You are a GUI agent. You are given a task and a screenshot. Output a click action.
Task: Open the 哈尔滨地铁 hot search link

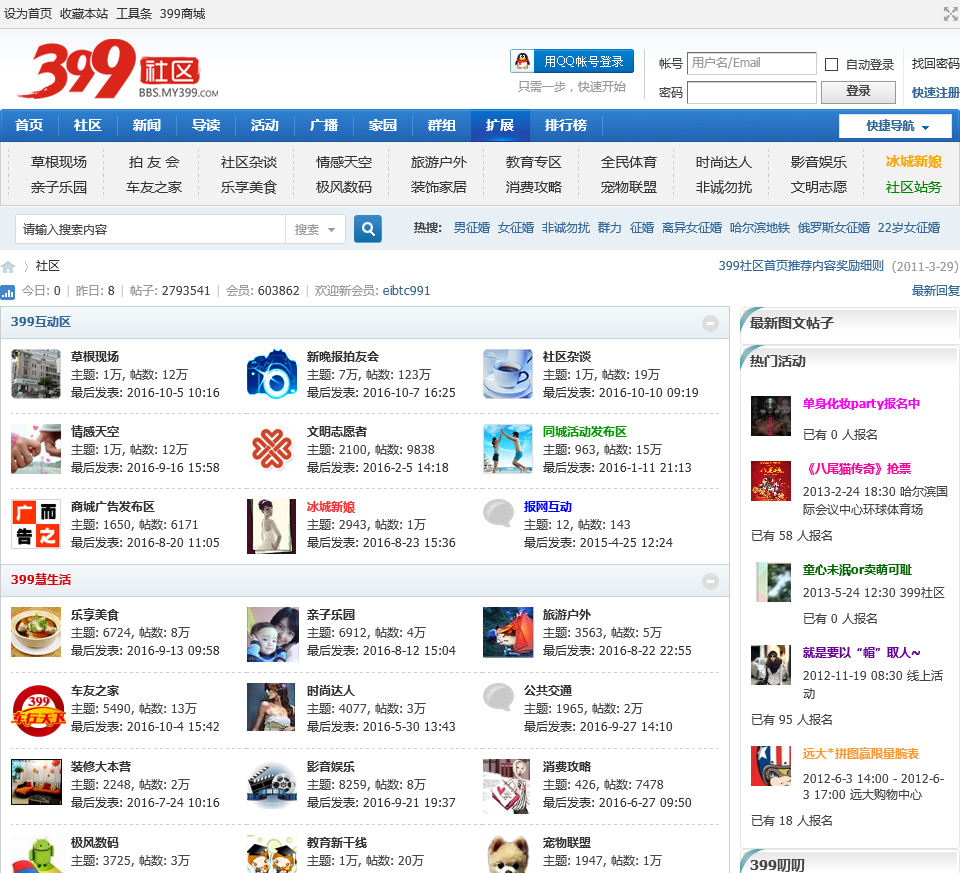point(759,228)
